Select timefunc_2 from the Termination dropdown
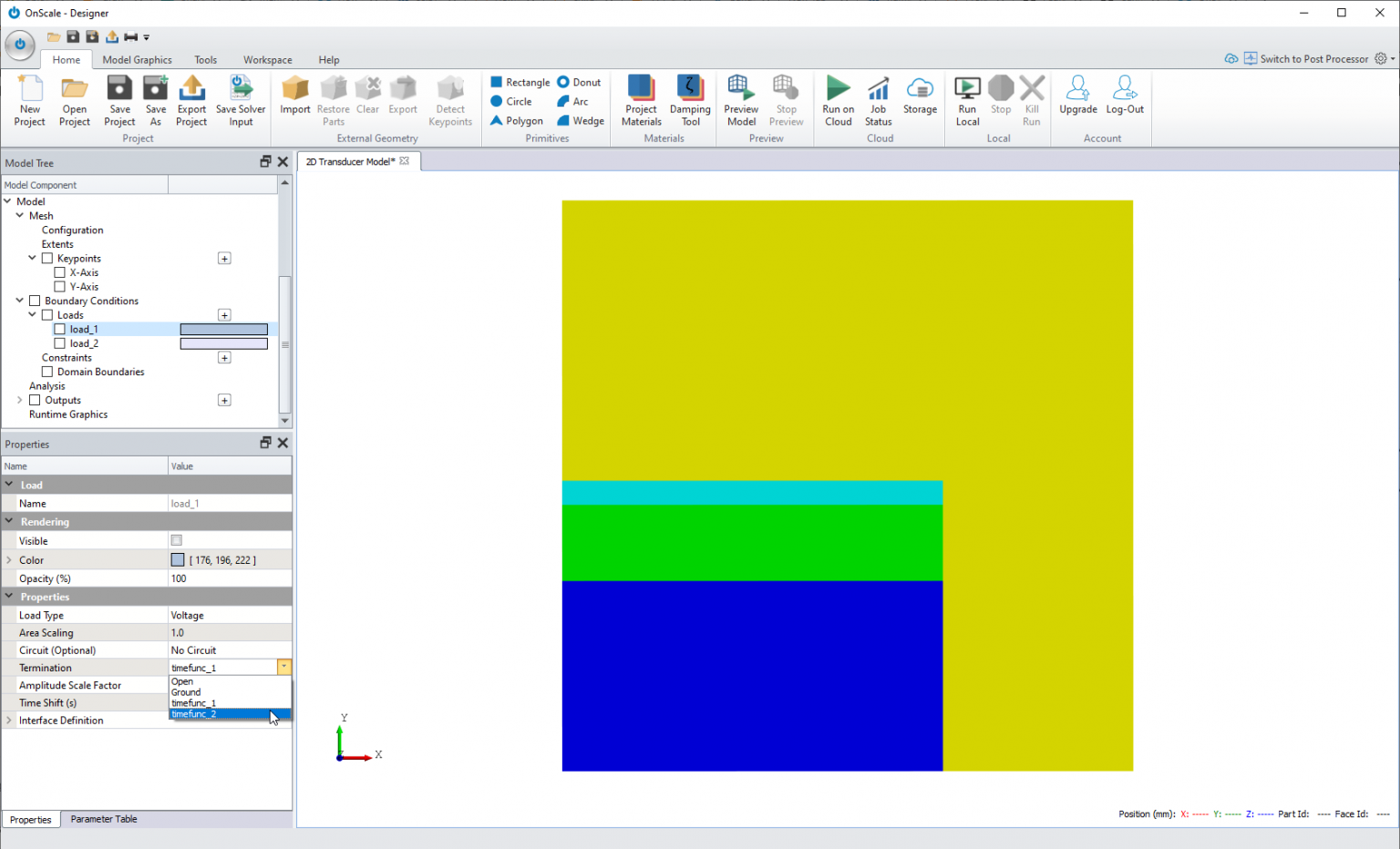The width and height of the screenshot is (1400, 849). coord(194,714)
